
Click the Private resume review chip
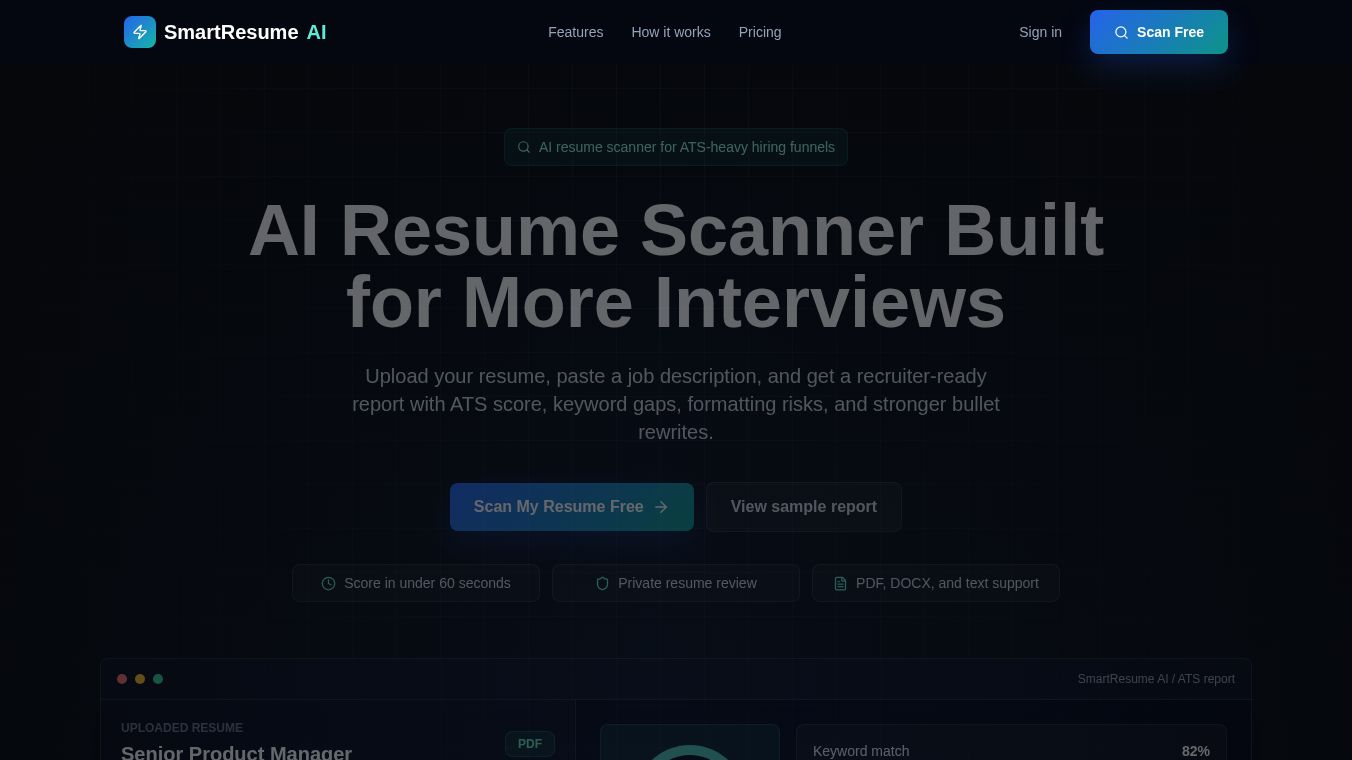click(x=676, y=583)
